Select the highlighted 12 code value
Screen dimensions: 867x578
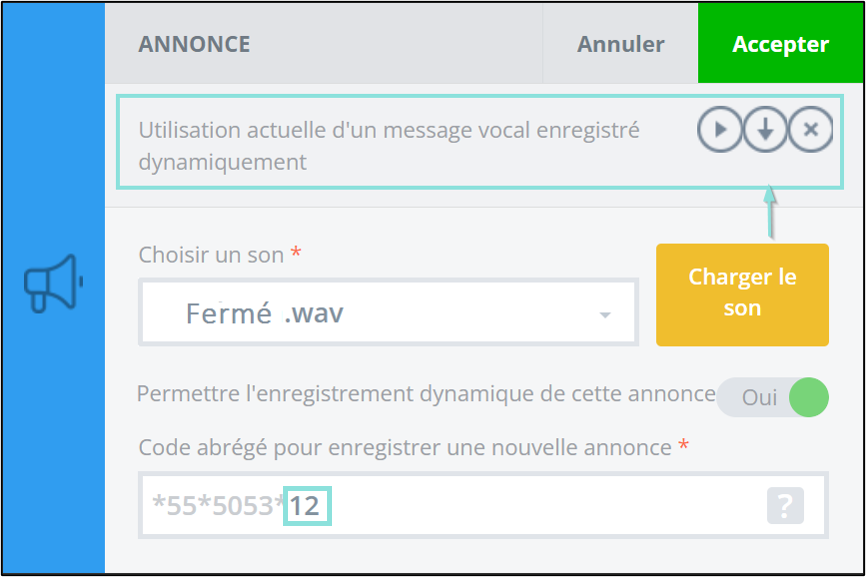point(307,506)
